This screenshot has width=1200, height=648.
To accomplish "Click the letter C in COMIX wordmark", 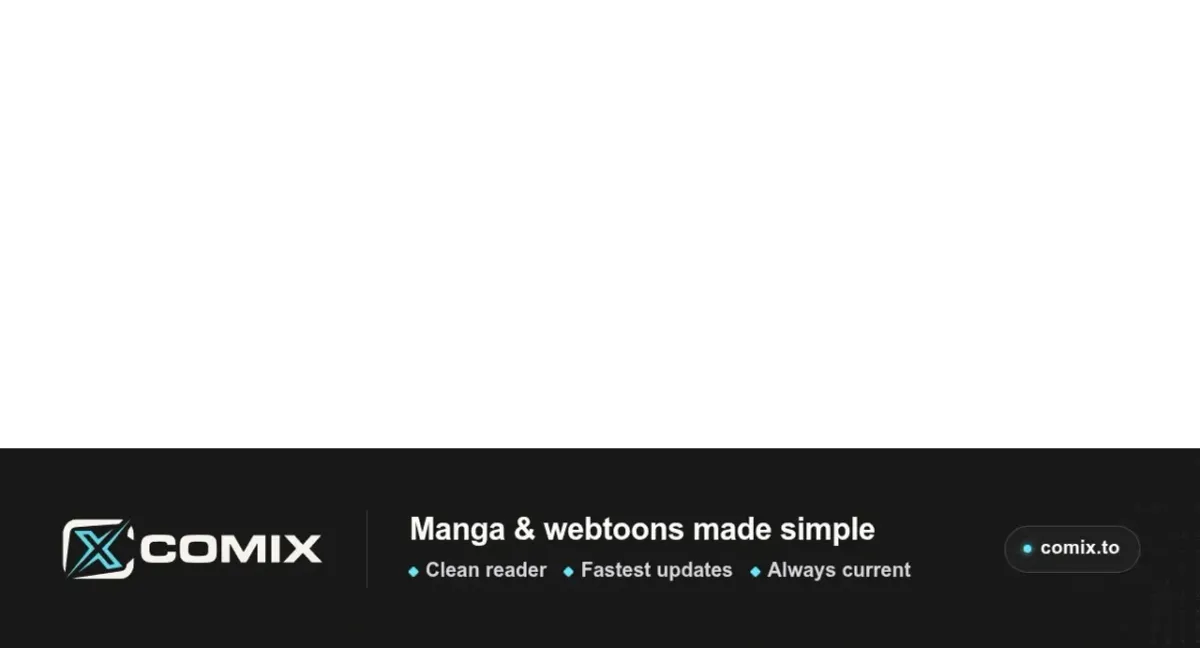I will click(156, 549).
